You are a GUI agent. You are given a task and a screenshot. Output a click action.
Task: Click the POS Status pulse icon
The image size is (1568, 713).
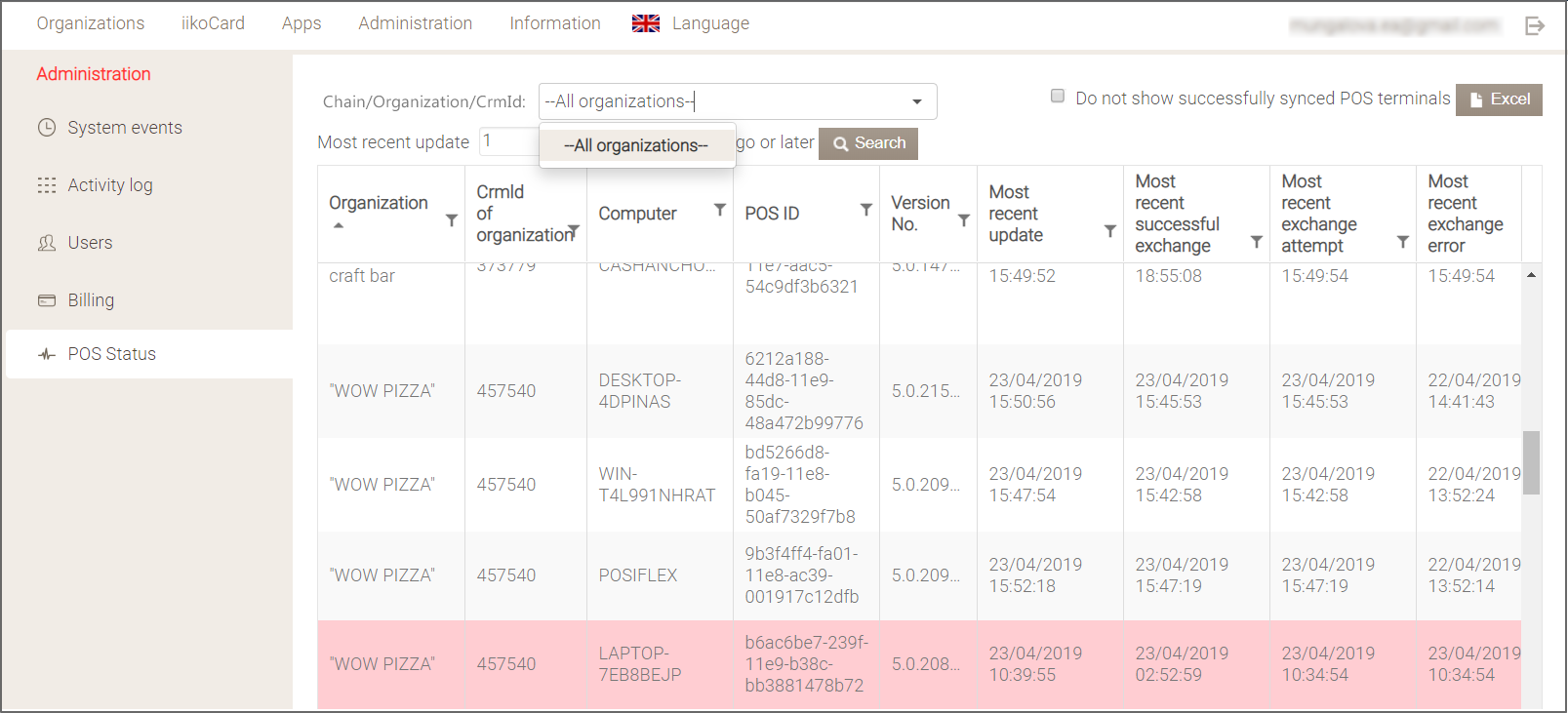[47, 354]
